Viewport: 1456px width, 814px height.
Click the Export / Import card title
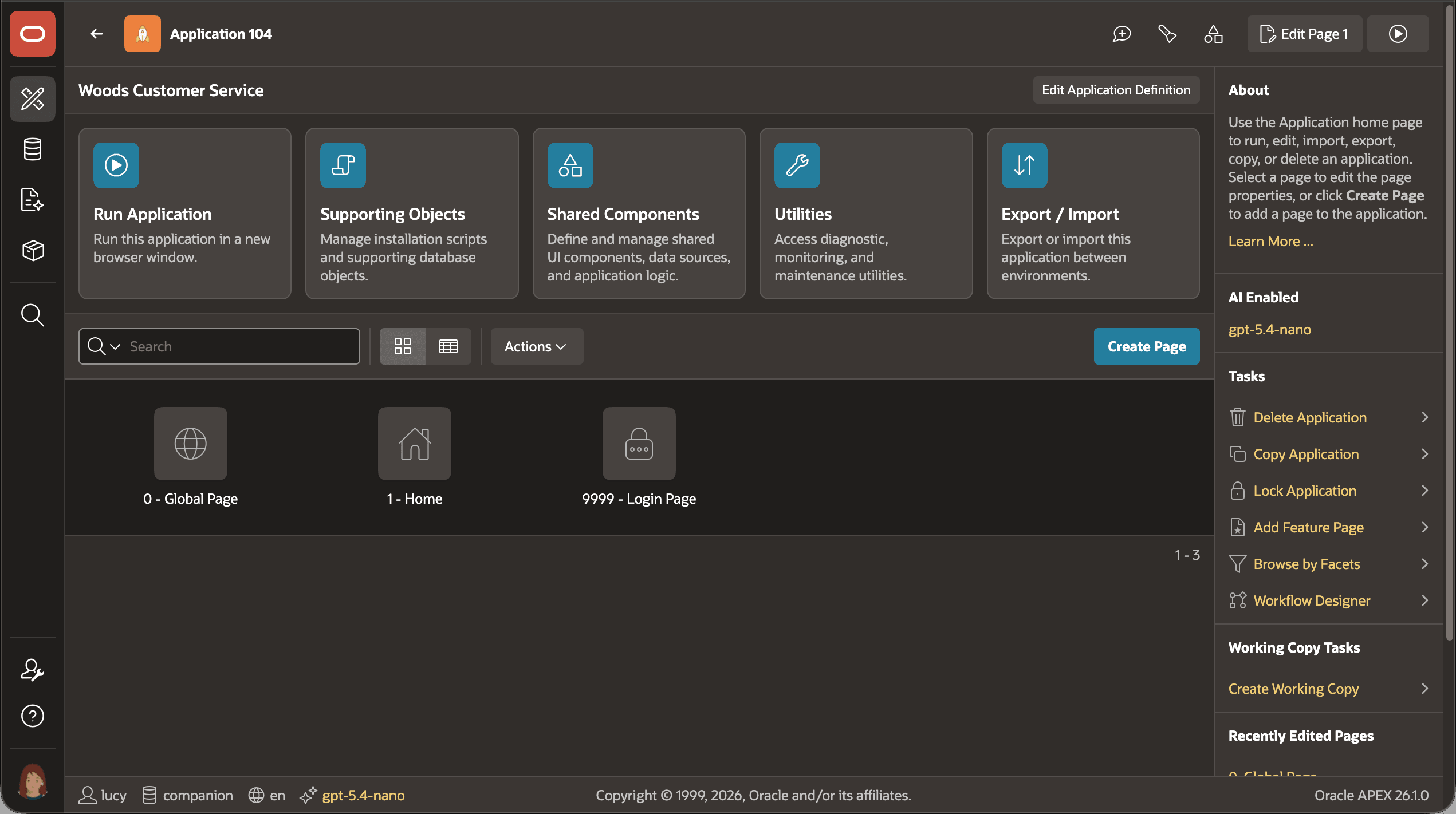click(1060, 214)
